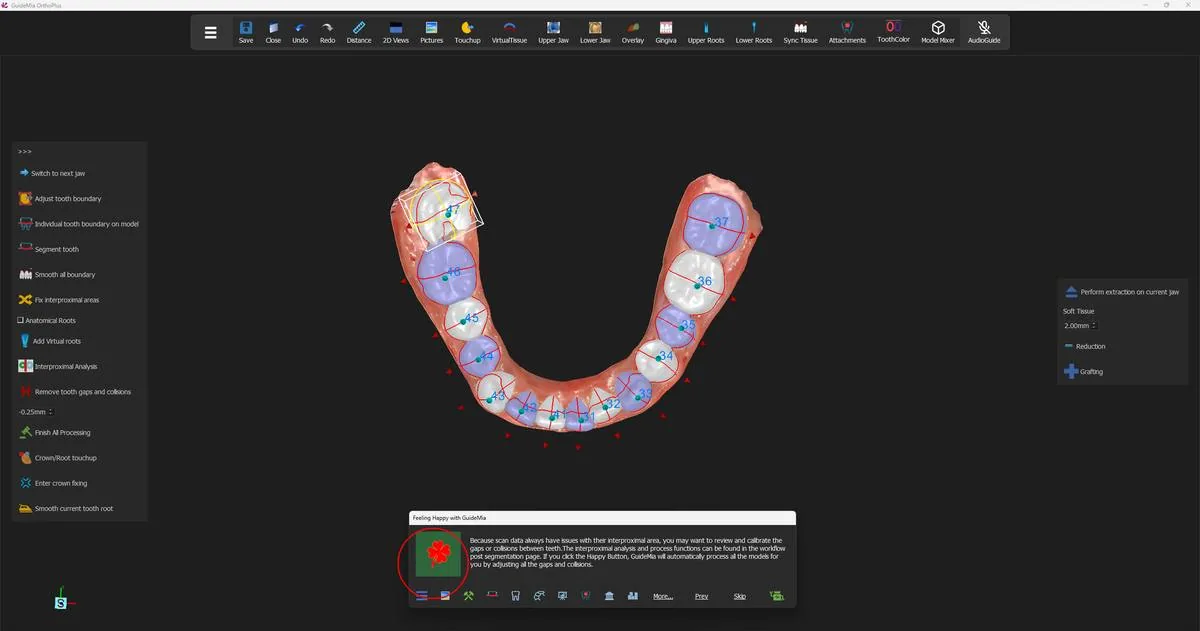Click the bank building icon in dialog

[609, 596]
